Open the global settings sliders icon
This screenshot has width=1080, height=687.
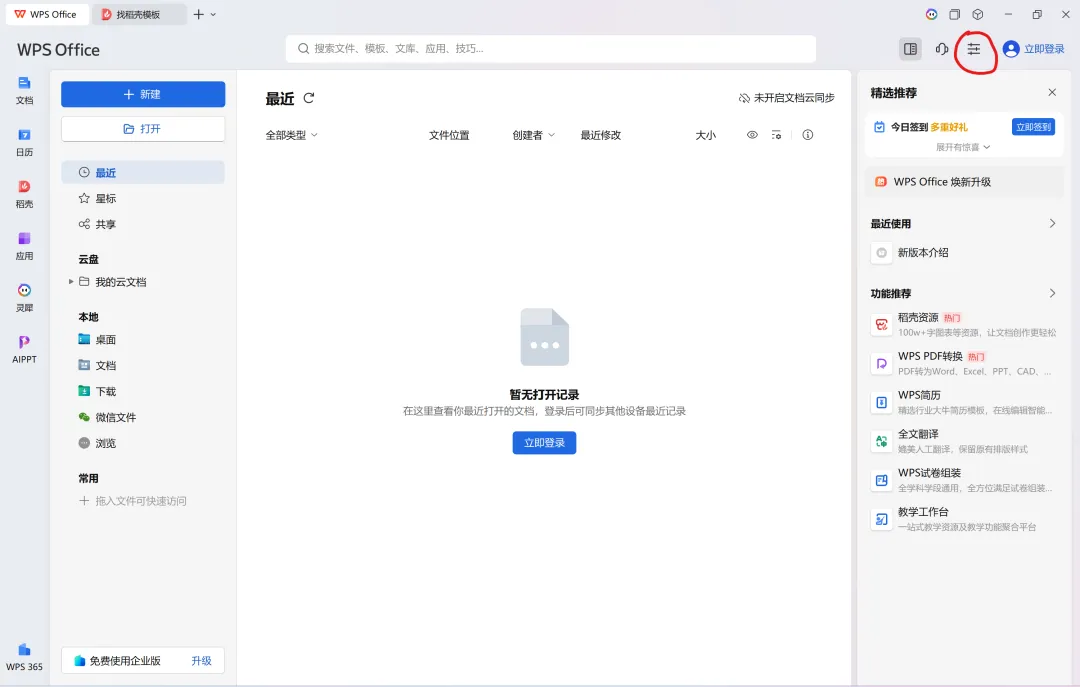point(973,49)
